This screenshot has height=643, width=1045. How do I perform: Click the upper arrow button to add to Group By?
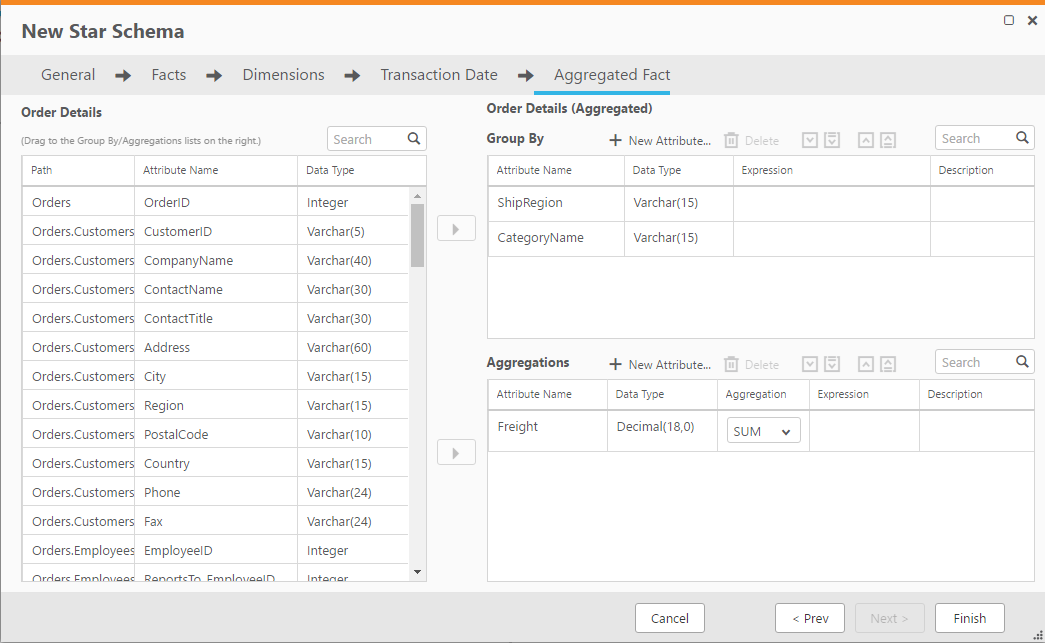coord(456,228)
